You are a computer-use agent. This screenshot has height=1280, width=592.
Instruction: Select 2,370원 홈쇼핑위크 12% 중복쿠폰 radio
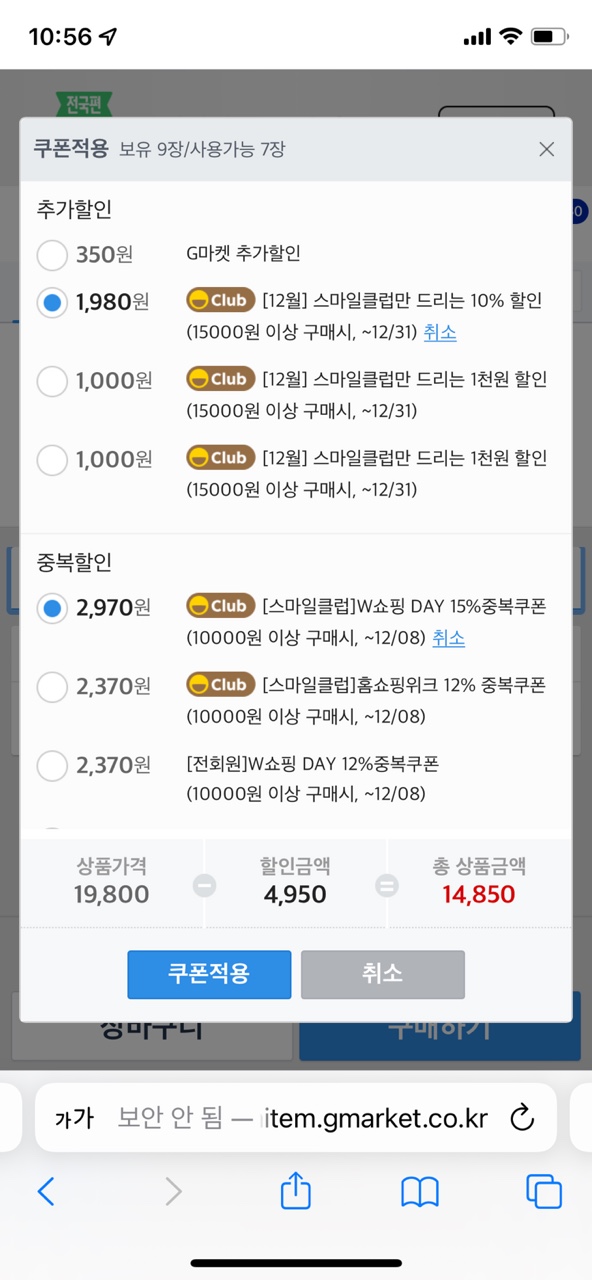52,687
